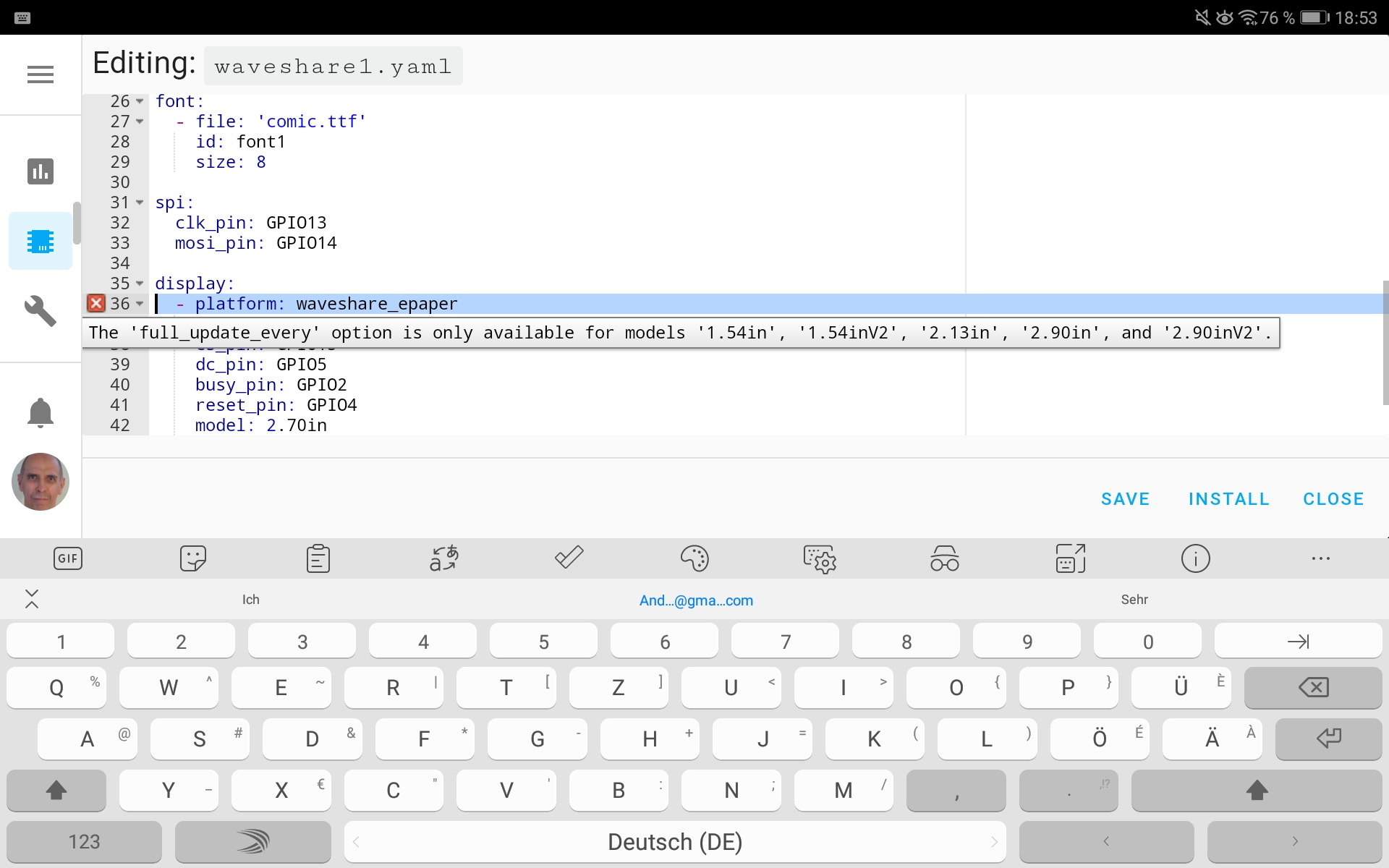1389x868 pixels.
Task: Save waveshare1.yaml
Action: click(x=1126, y=498)
